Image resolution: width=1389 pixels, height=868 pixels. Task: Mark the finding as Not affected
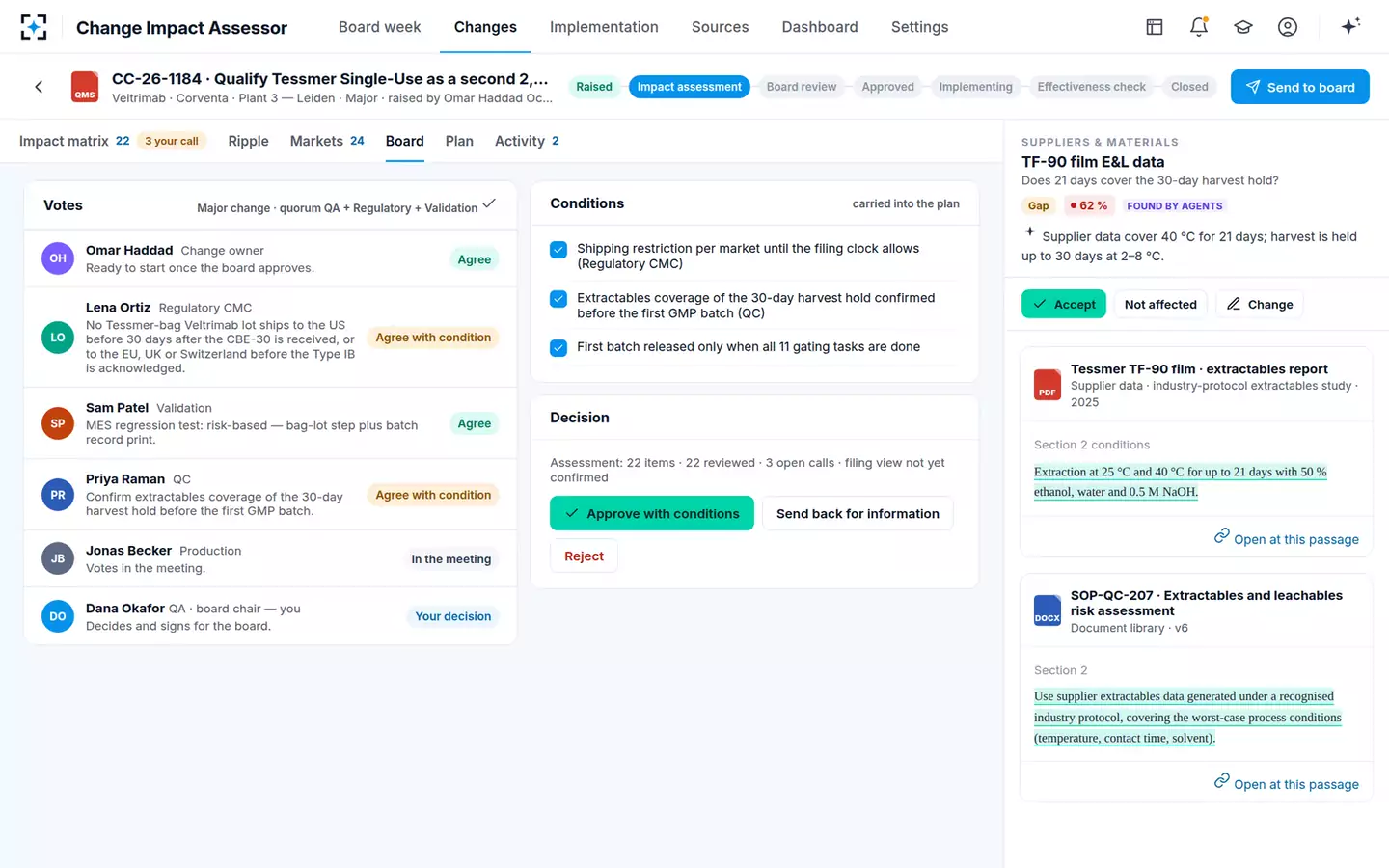1160,304
